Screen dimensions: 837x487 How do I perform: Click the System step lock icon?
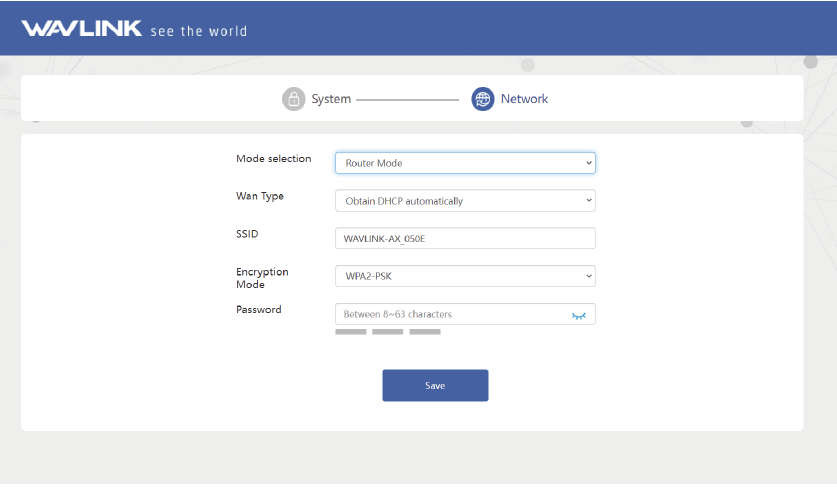pos(293,99)
